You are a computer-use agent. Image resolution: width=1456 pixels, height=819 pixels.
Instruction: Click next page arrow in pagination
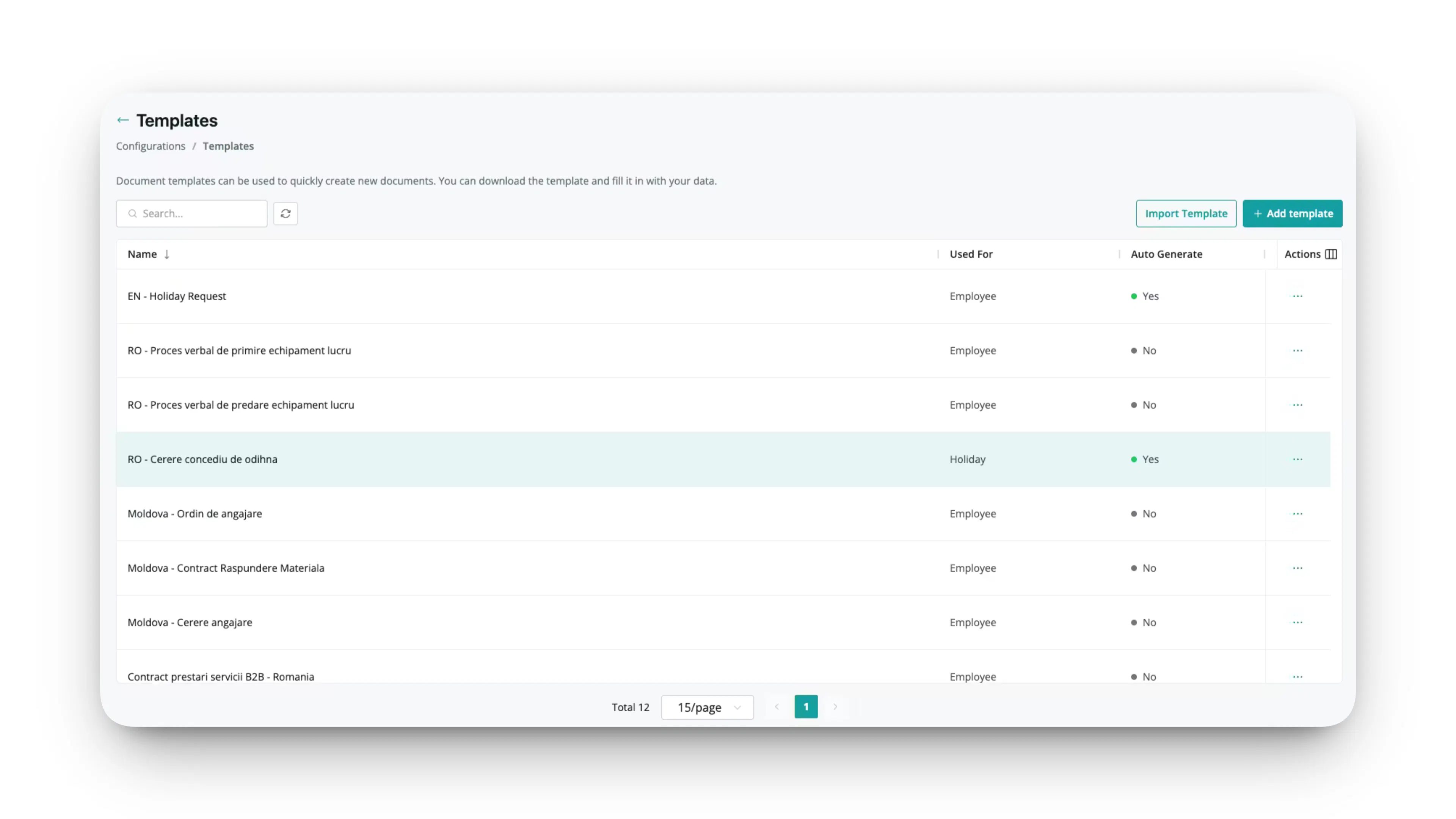point(835,706)
